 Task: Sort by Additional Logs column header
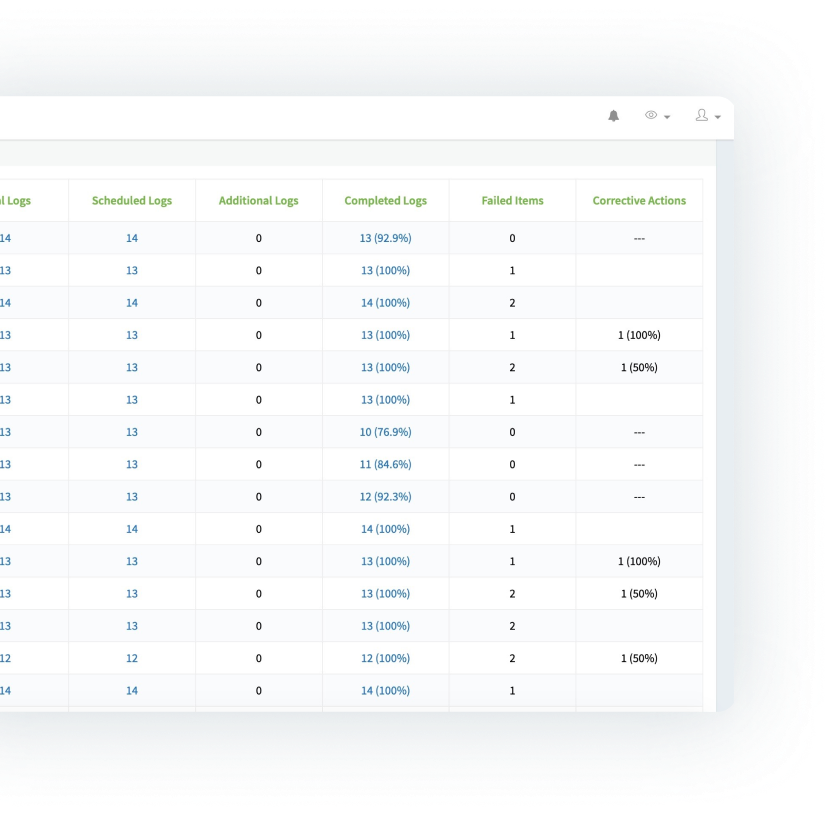(x=259, y=200)
